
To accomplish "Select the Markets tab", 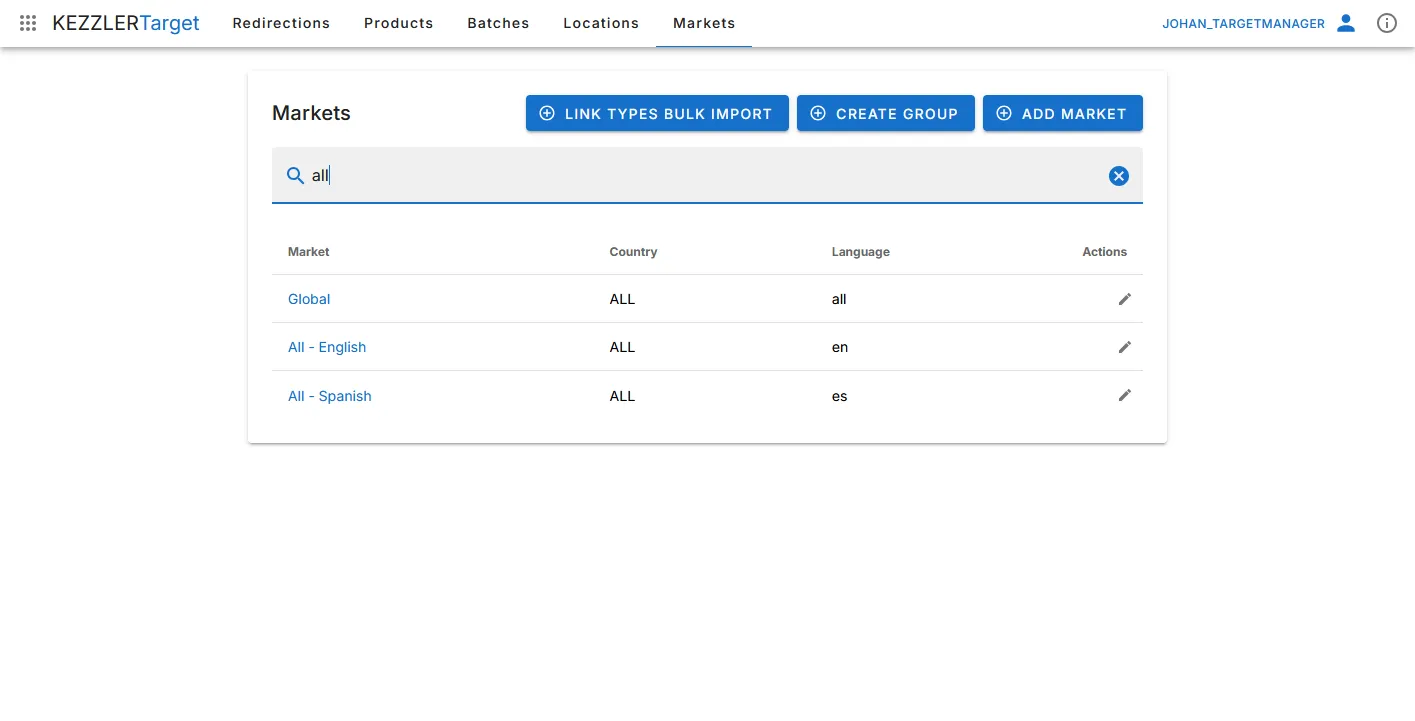I will pos(704,23).
